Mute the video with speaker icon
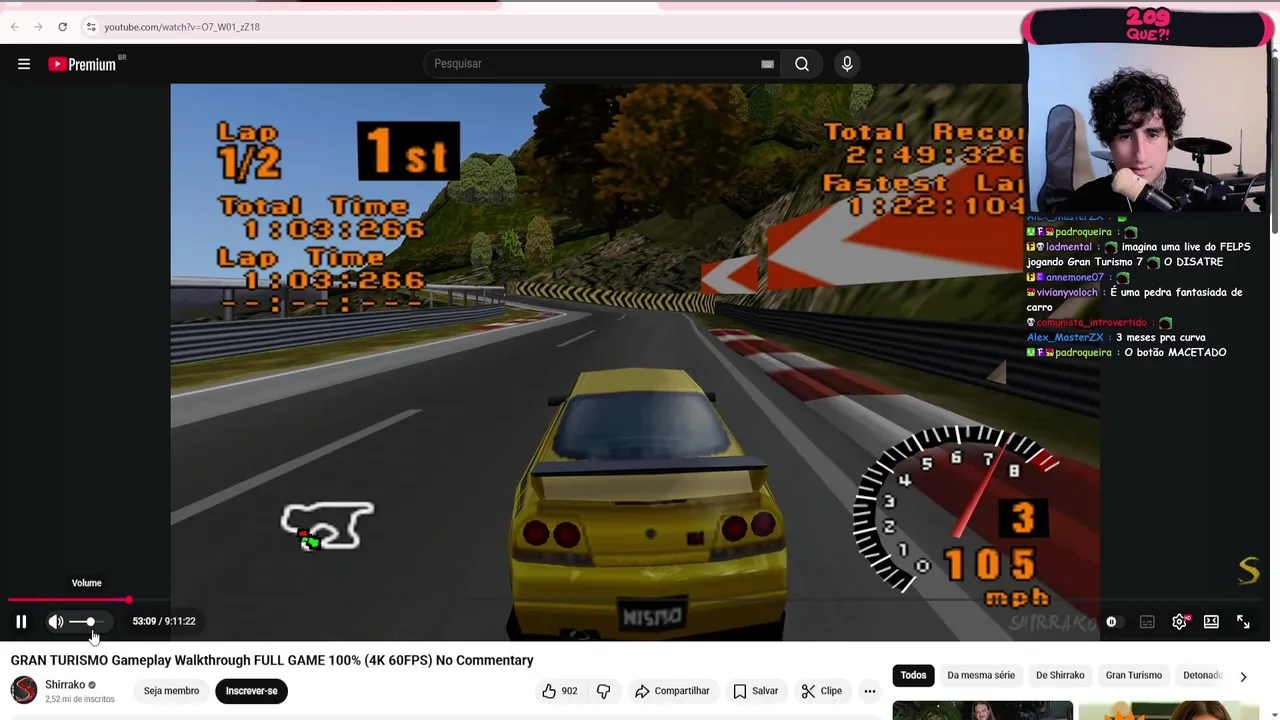The image size is (1280, 720). pos(56,622)
